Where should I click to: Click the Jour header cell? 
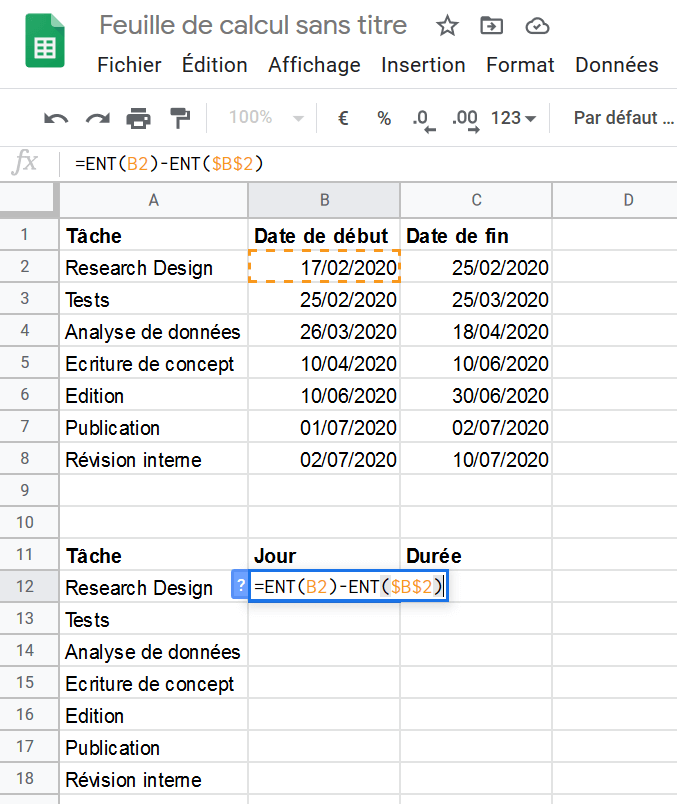pos(324,554)
